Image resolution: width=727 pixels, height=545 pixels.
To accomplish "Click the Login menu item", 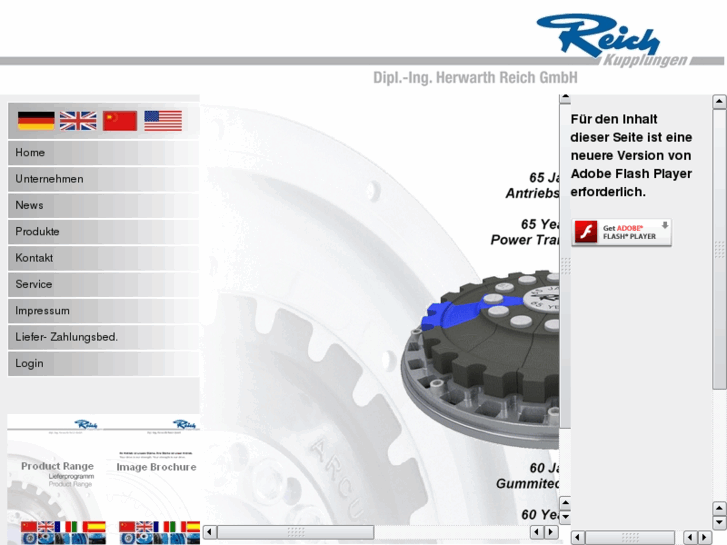I will 104,364.
